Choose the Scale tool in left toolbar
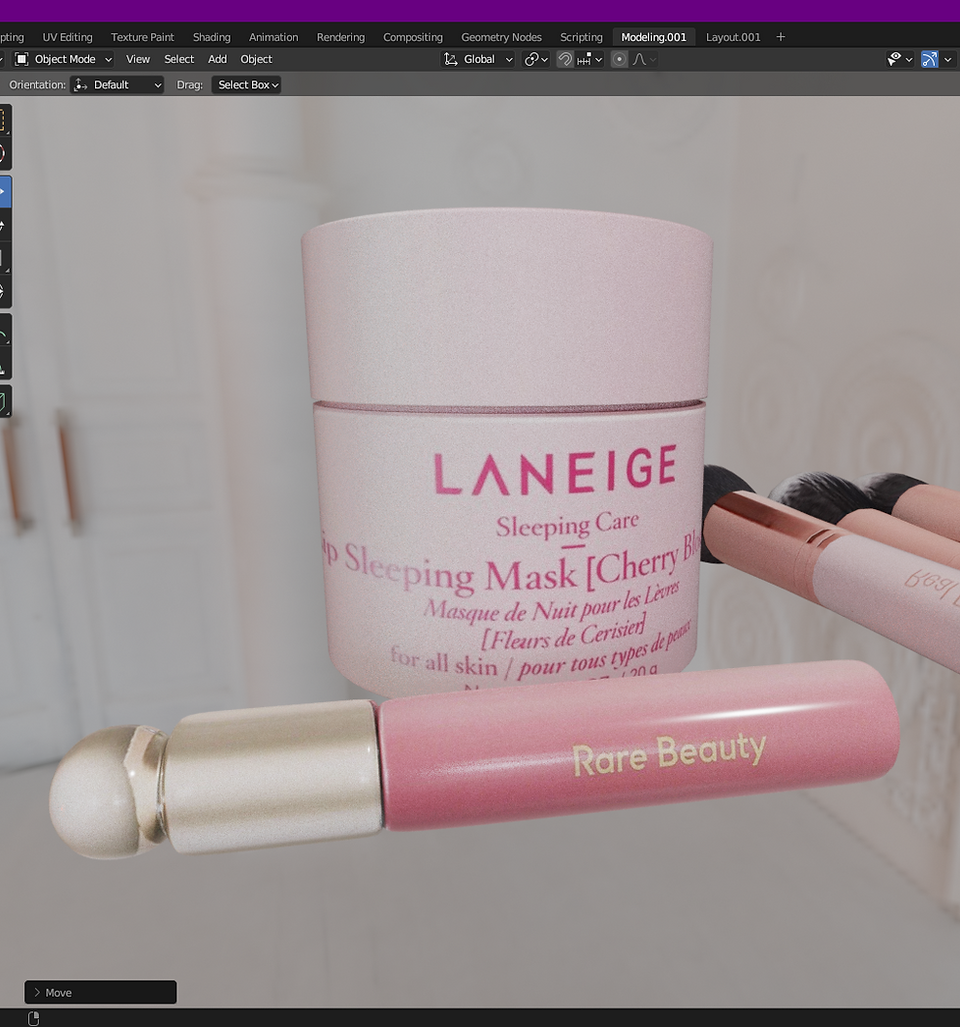This screenshot has height=1027, width=960. coord(4,258)
